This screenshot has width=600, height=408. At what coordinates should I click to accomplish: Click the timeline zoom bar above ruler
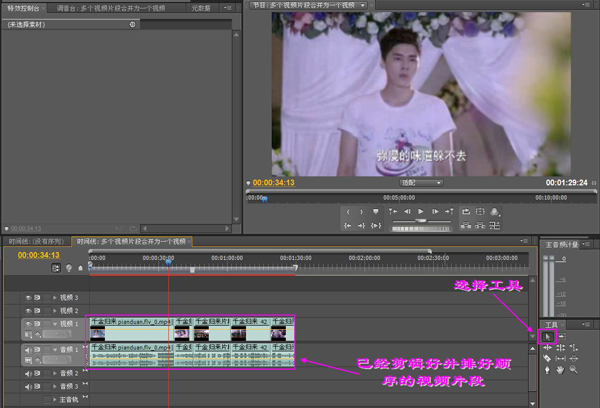coord(260,251)
